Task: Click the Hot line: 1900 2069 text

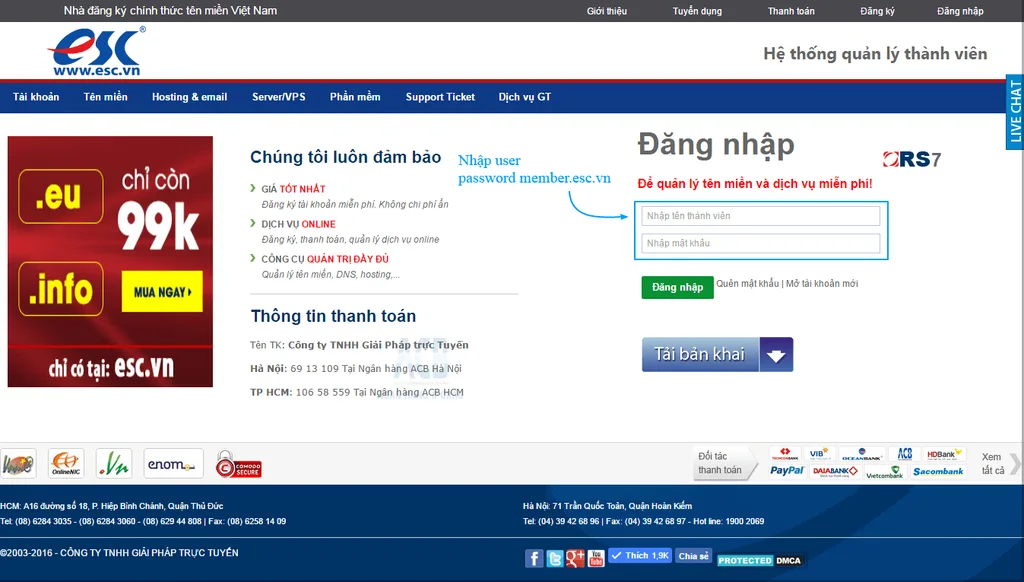Action: coord(729,521)
